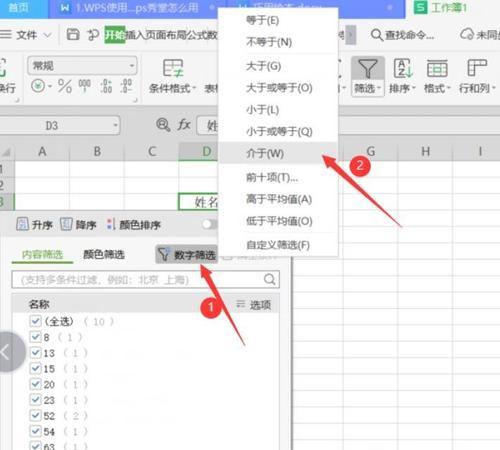The width and height of the screenshot is (500, 450).
Task: Click the zoom magnifier beside fx
Action: [x=163, y=125]
